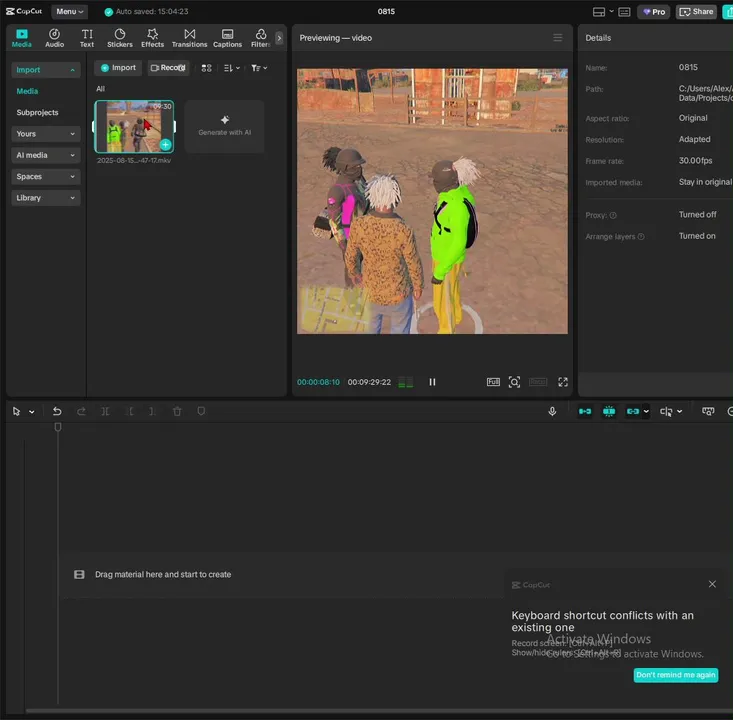Open the Text tab

87,38
